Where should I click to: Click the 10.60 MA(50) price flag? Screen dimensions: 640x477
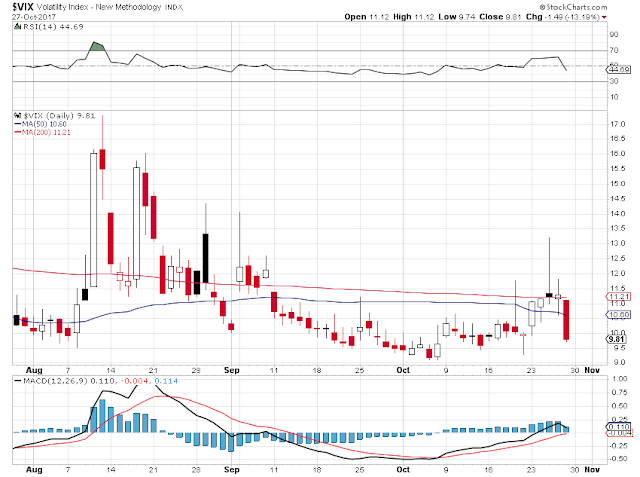[618, 314]
